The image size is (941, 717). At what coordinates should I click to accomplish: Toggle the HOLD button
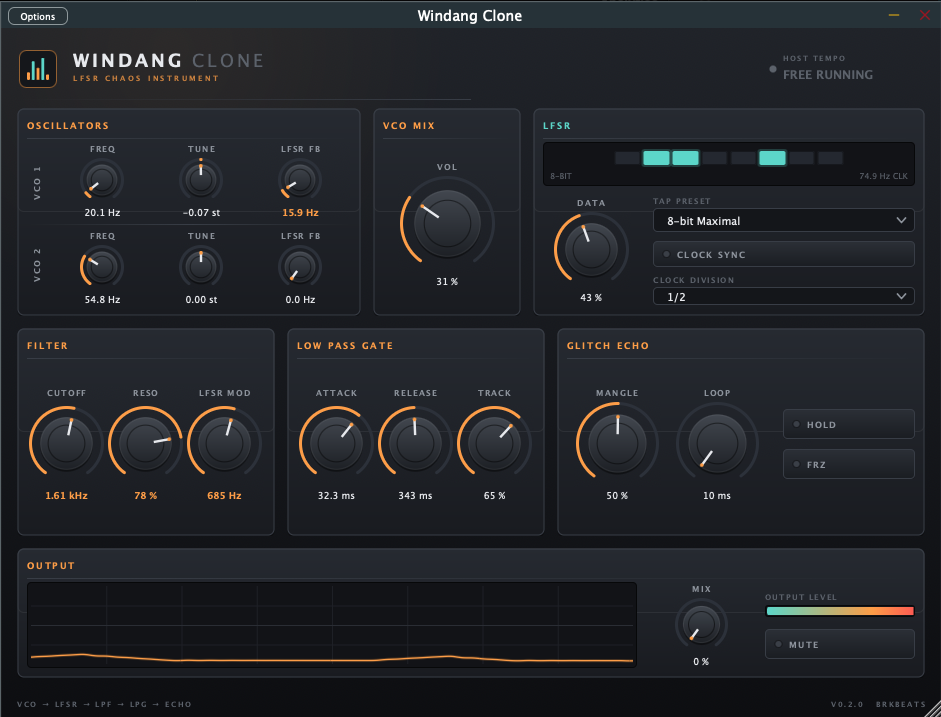point(849,424)
